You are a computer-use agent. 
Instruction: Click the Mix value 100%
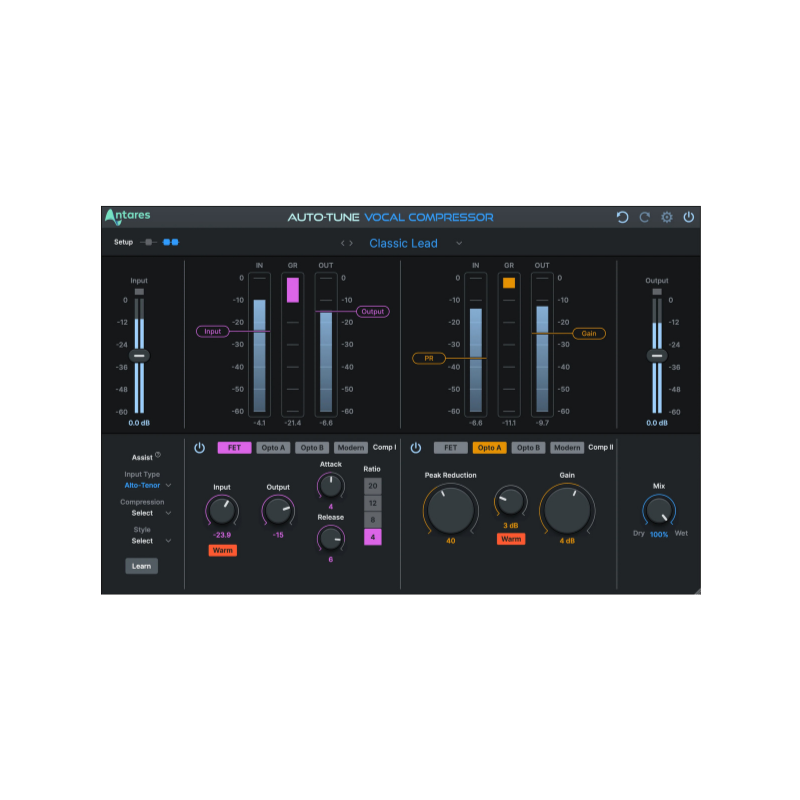[659, 535]
